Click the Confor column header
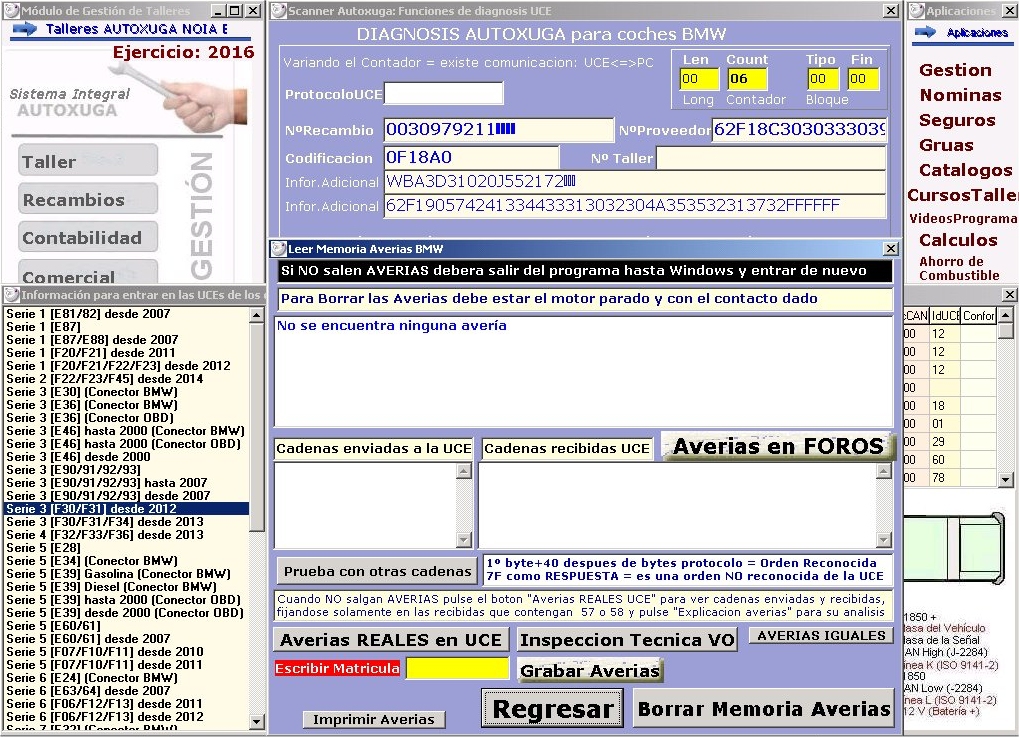1019x737 pixels. [979, 316]
